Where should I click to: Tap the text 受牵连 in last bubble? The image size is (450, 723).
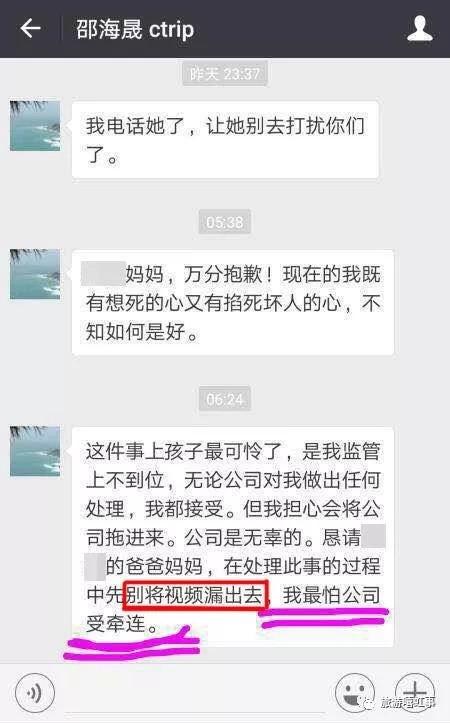click(x=116, y=624)
